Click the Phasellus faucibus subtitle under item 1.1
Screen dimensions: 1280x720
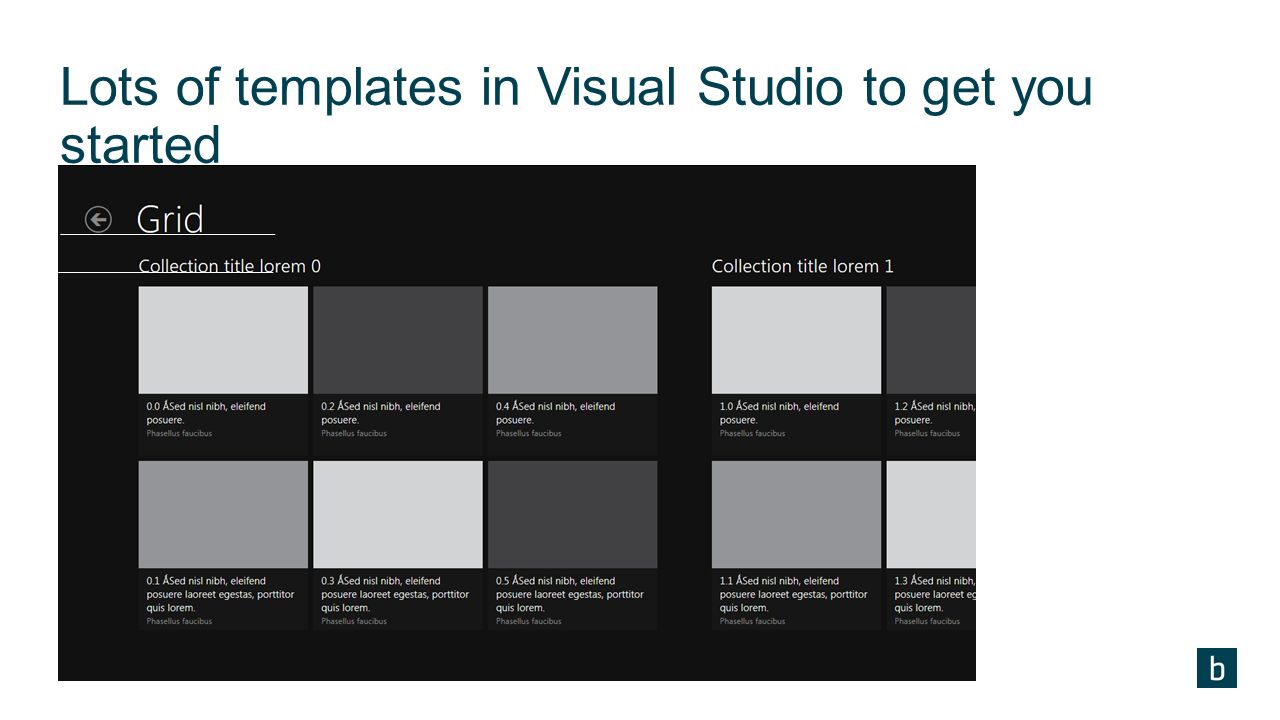click(x=753, y=621)
